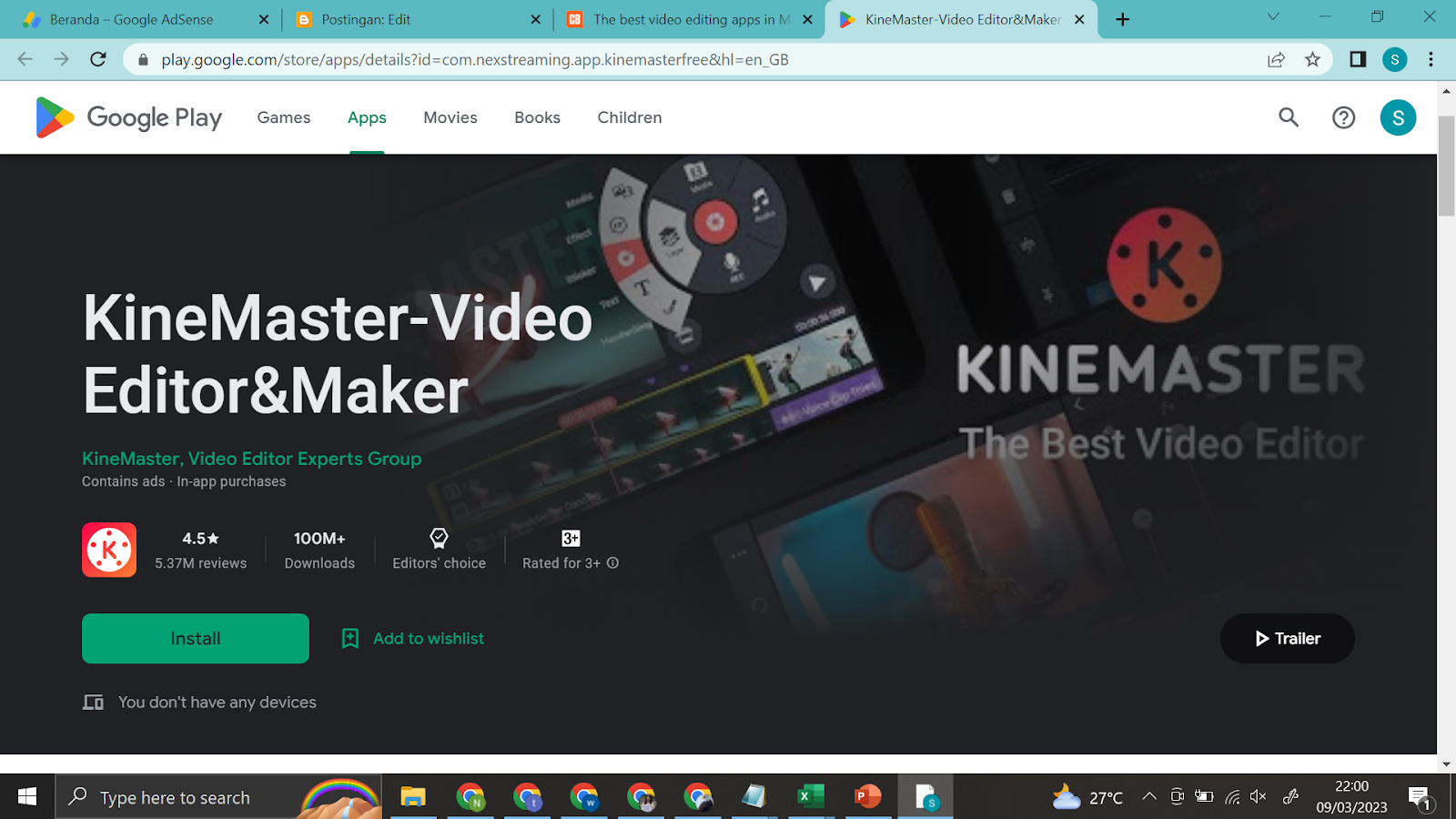Close the Postingan: Edit tab

pyautogui.click(x=535, y=19)
